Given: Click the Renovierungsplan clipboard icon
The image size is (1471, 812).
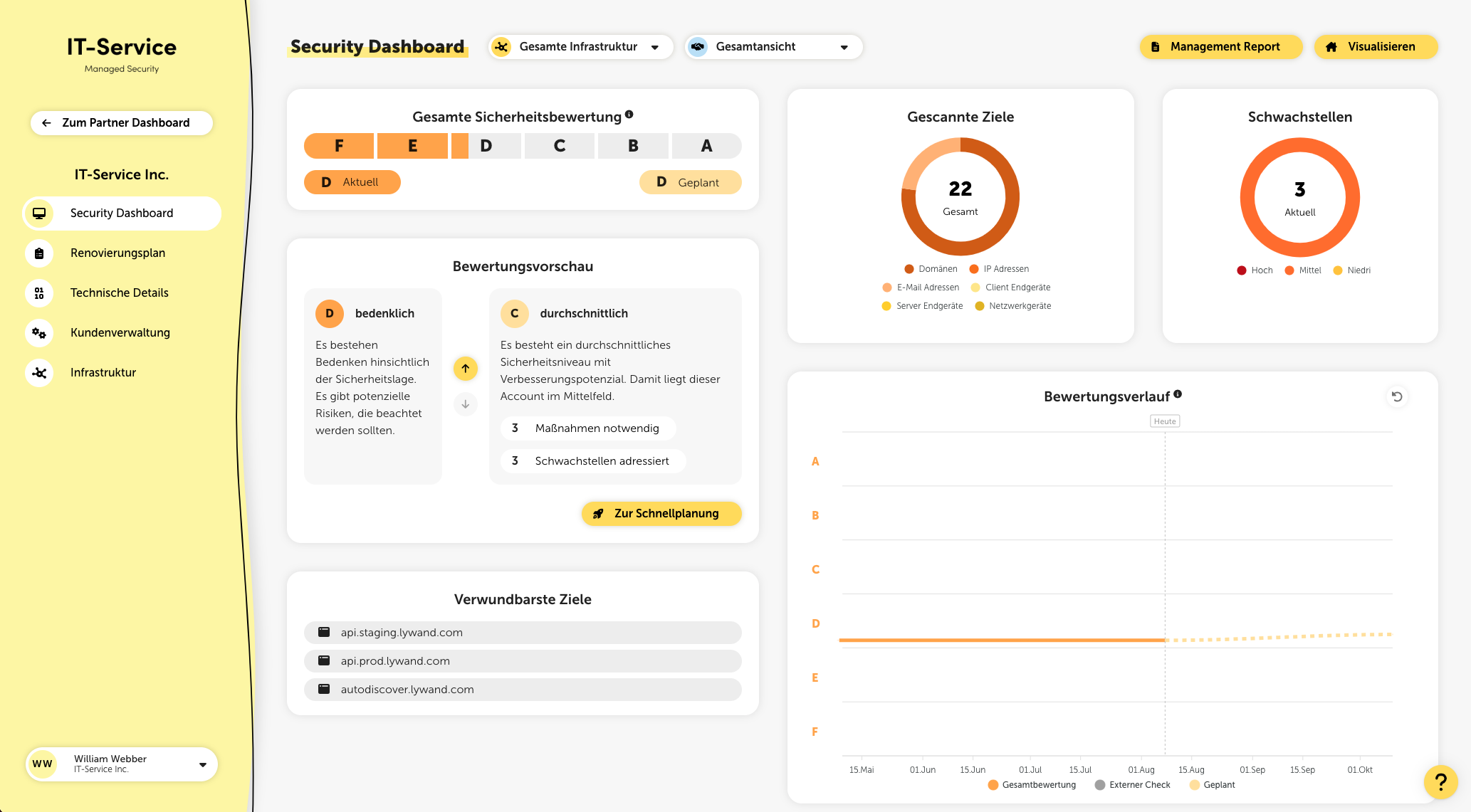Looking at the screenshot, I should 39,253.
